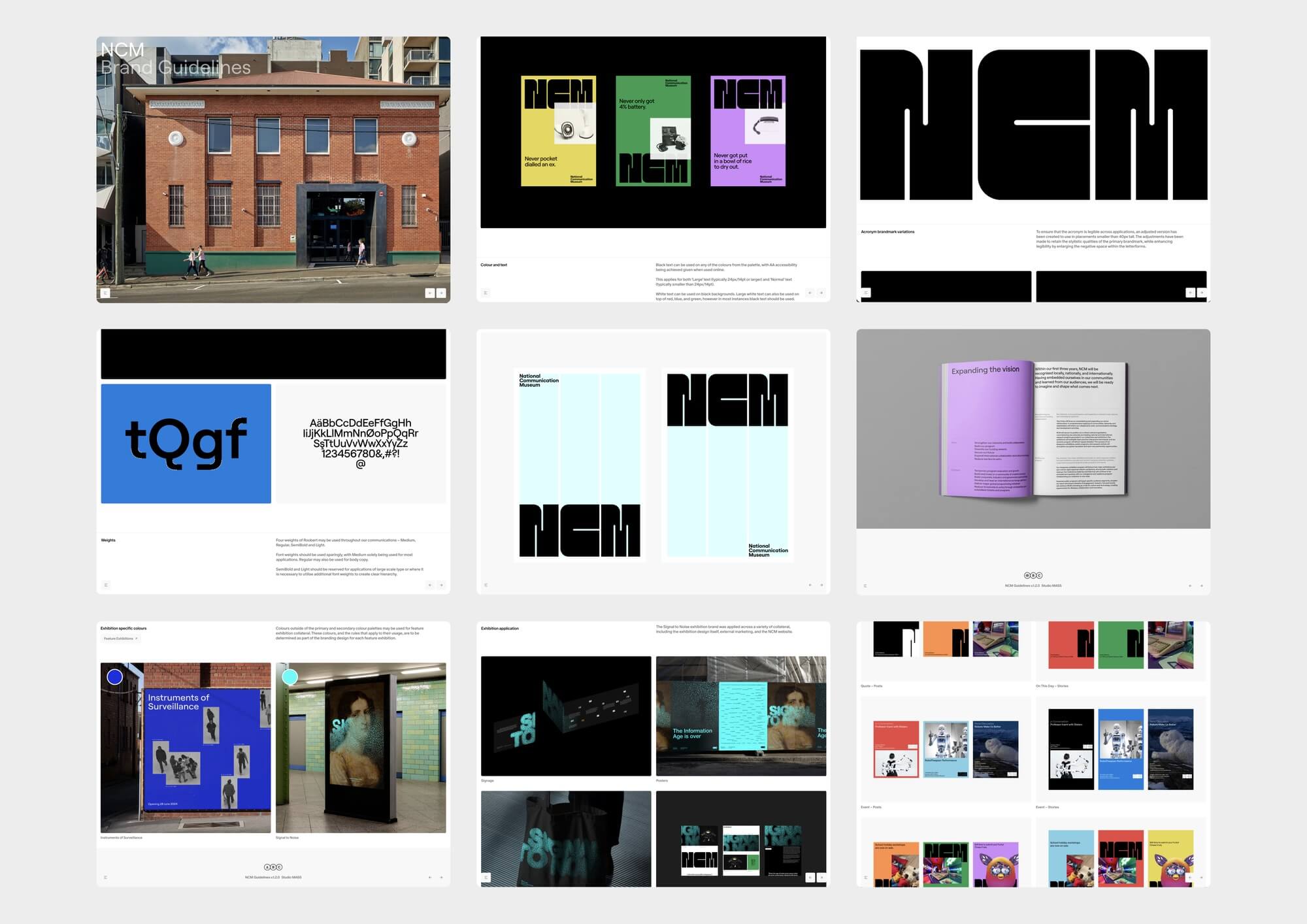The image size is (1307, 924).
Task: Open the menu icon on the cyan poster layout slide
Action: pos(486,585)
